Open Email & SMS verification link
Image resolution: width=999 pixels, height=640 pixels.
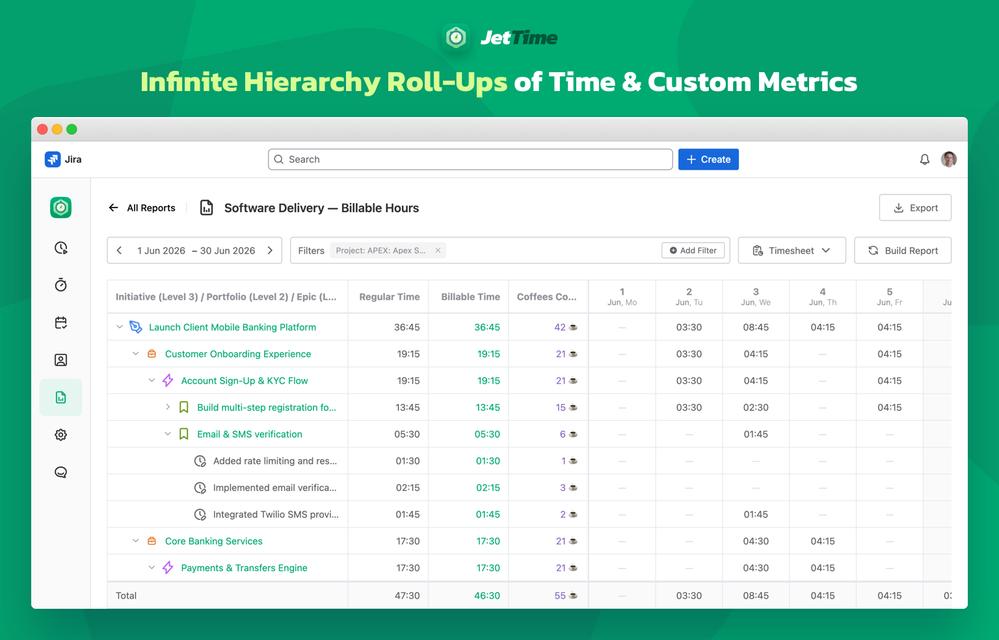coord(250,434)
